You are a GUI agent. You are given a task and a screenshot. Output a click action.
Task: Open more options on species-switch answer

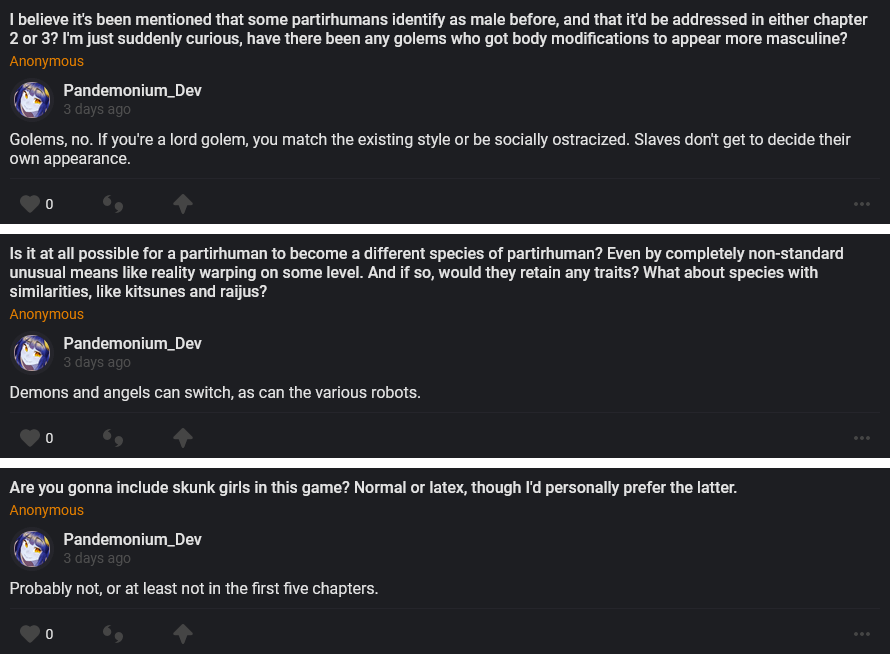[862, 438]
